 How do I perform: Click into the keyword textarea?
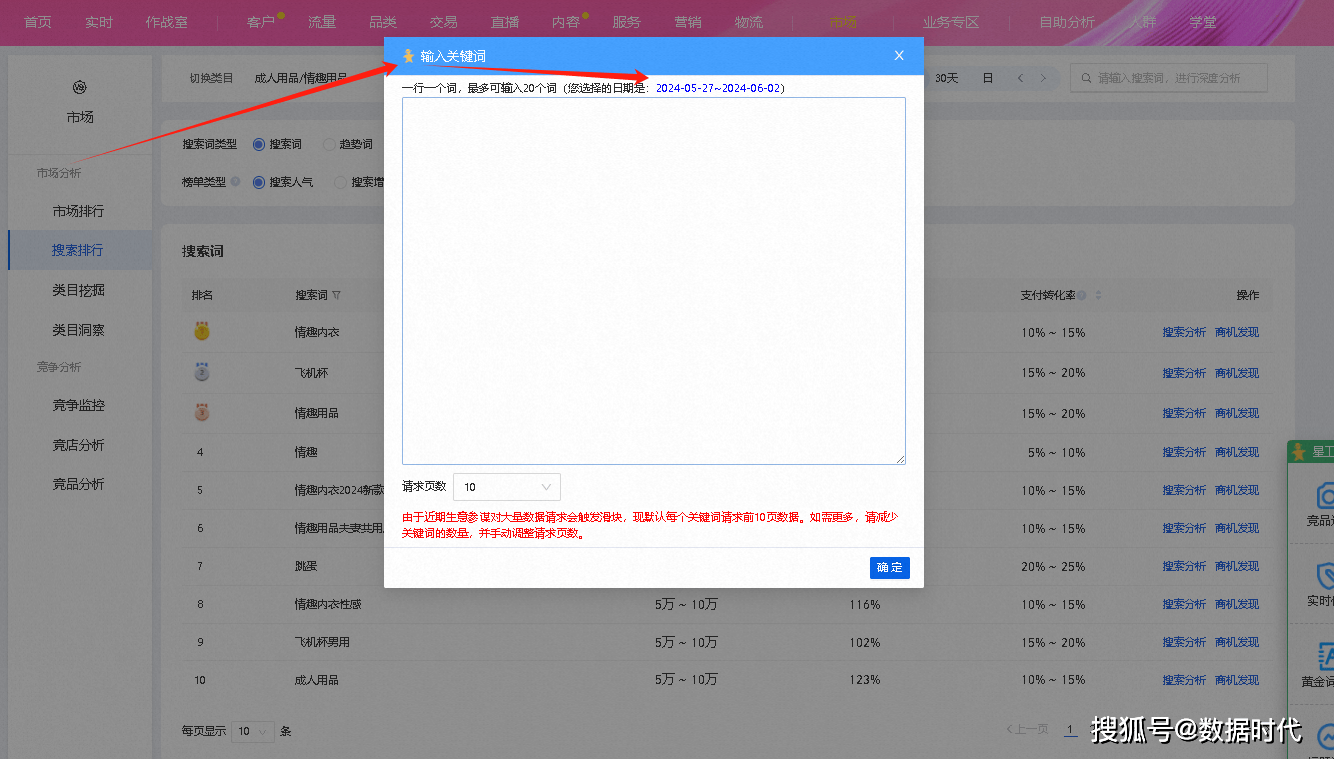[x=654, y=281]
